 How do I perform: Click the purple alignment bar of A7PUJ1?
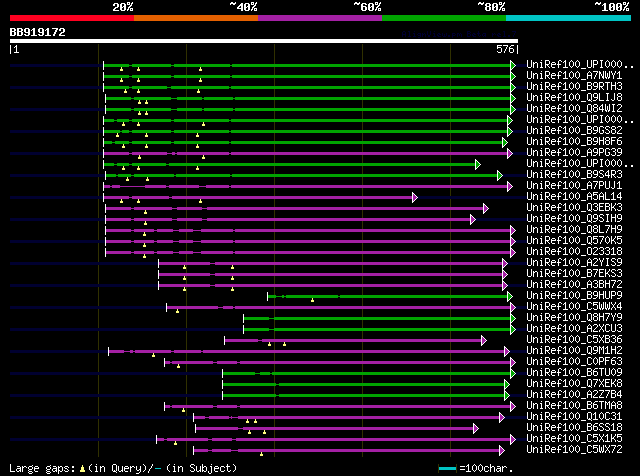[x=306, y=187]
